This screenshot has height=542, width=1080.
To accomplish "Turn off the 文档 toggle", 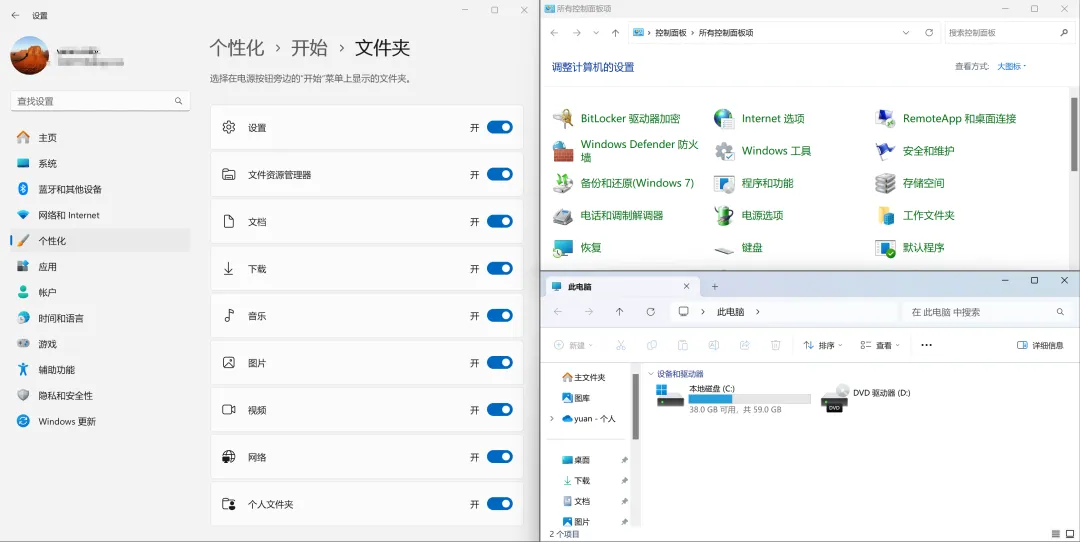I will pyautogui.click(x=499, y=221).
